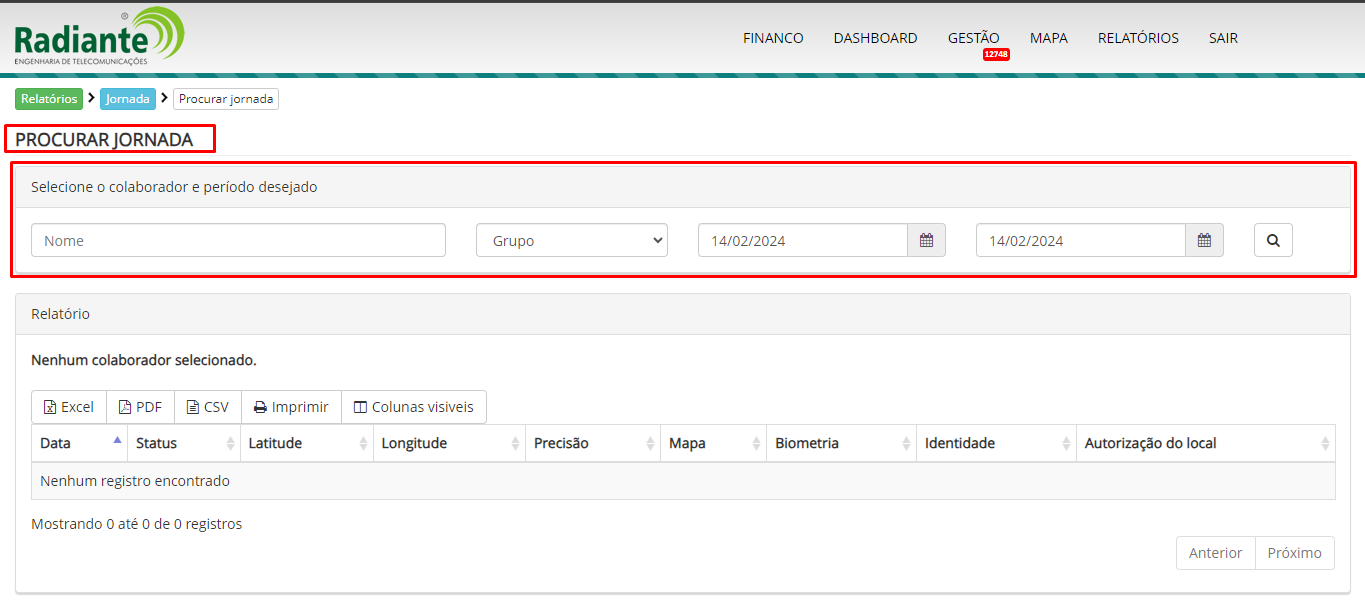Open the RELATÓRIOS menu
Viewport: 1365px width, 607px height.
1138,38
